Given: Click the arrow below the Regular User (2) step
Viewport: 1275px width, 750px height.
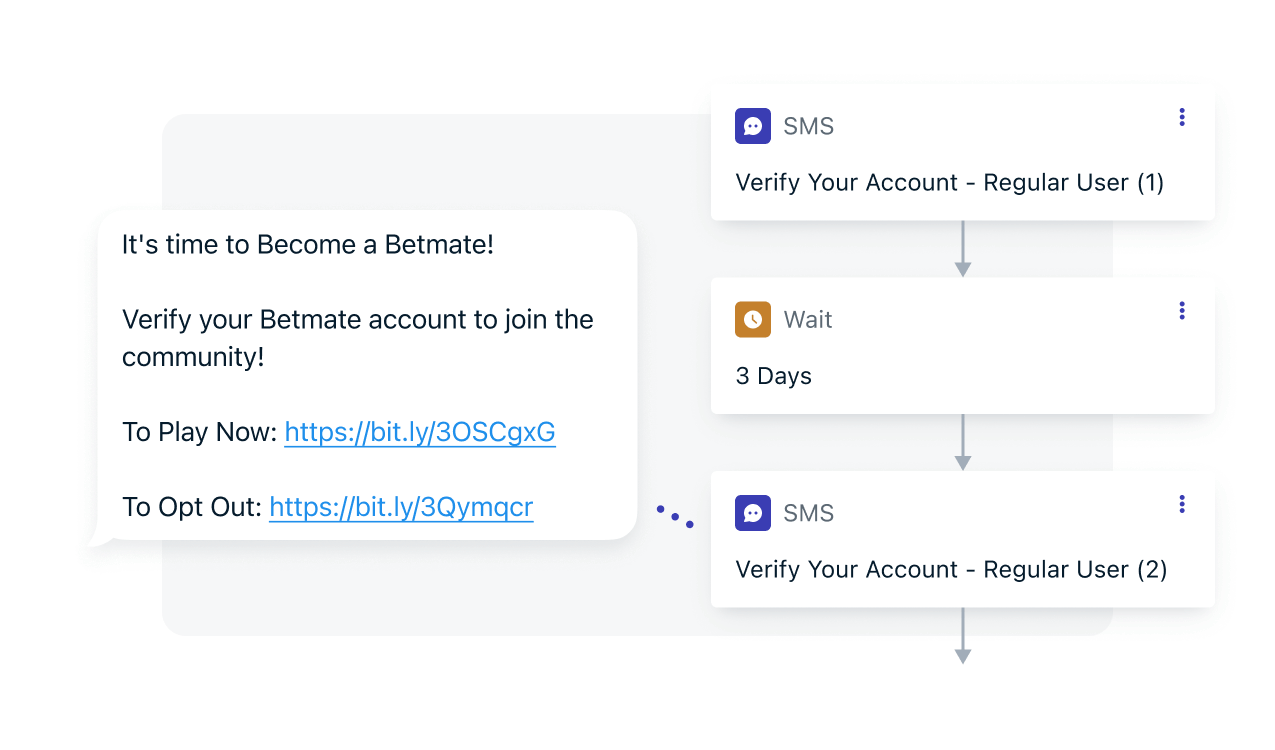Looking at the screenshot, I should pyautogui.click(x=963, y=636).
